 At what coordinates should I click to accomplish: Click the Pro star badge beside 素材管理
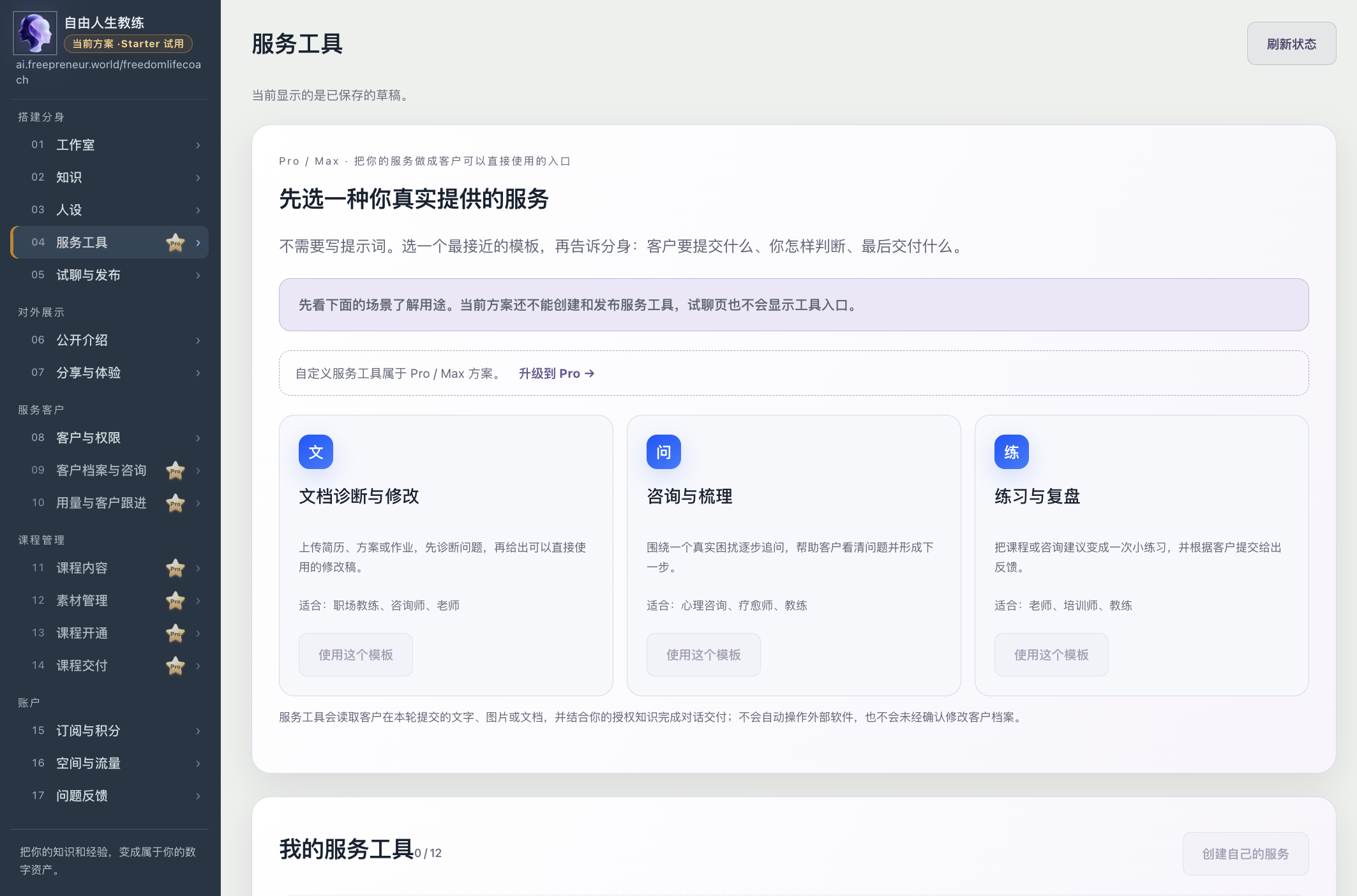coord(176,601)
